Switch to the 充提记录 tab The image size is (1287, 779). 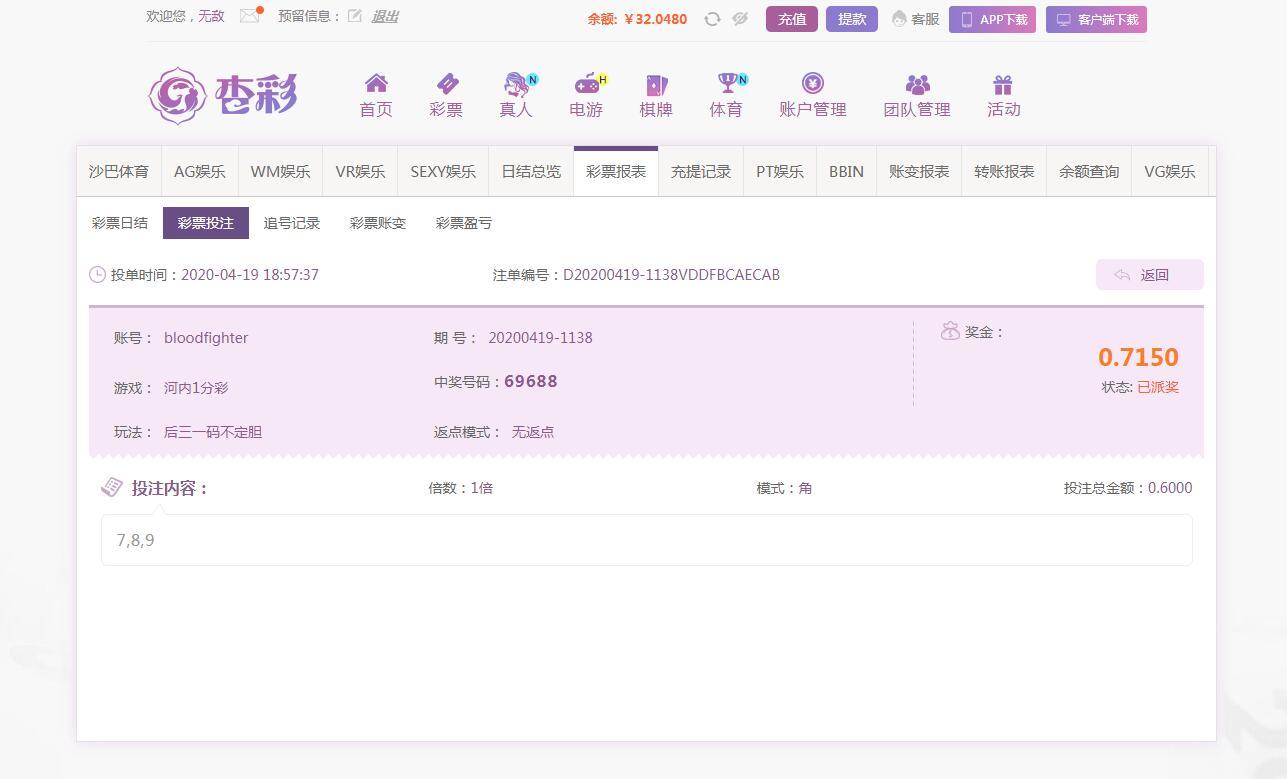point(700,172)
